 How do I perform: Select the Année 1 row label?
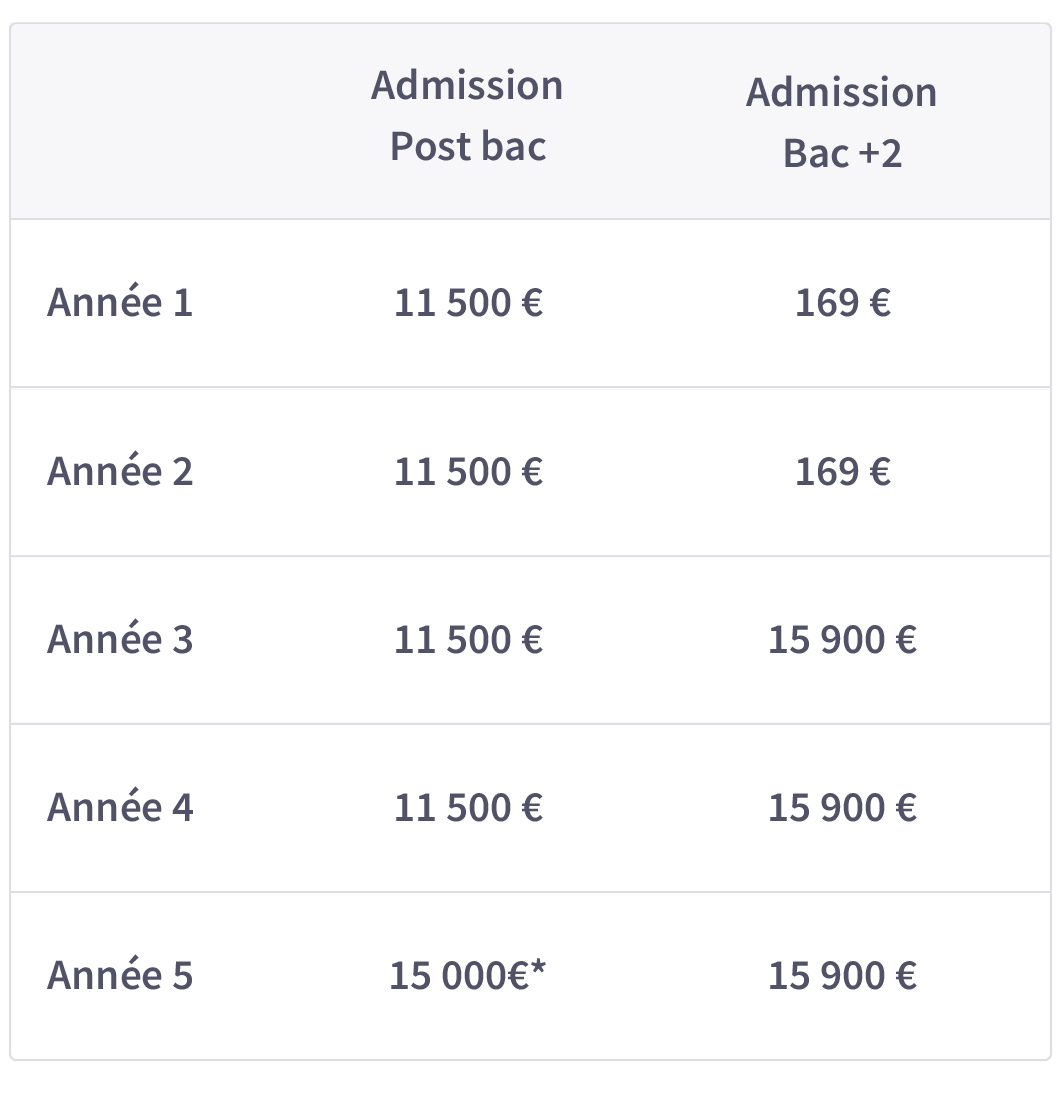pos(120,303)
